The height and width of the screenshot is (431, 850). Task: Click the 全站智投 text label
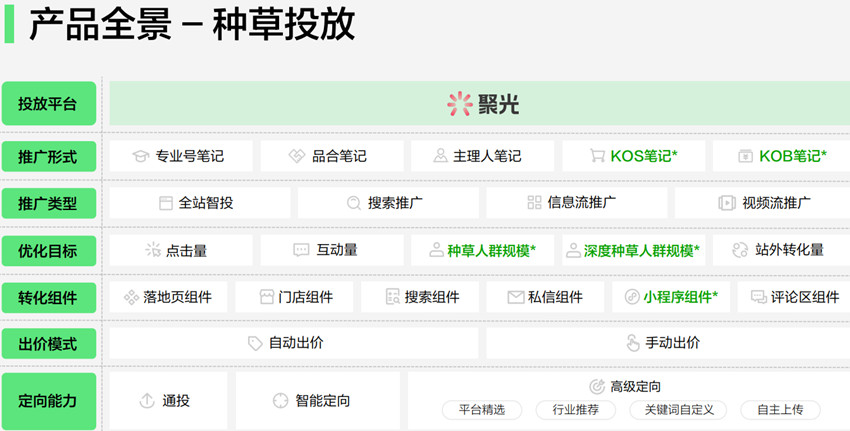coord(206,203)
